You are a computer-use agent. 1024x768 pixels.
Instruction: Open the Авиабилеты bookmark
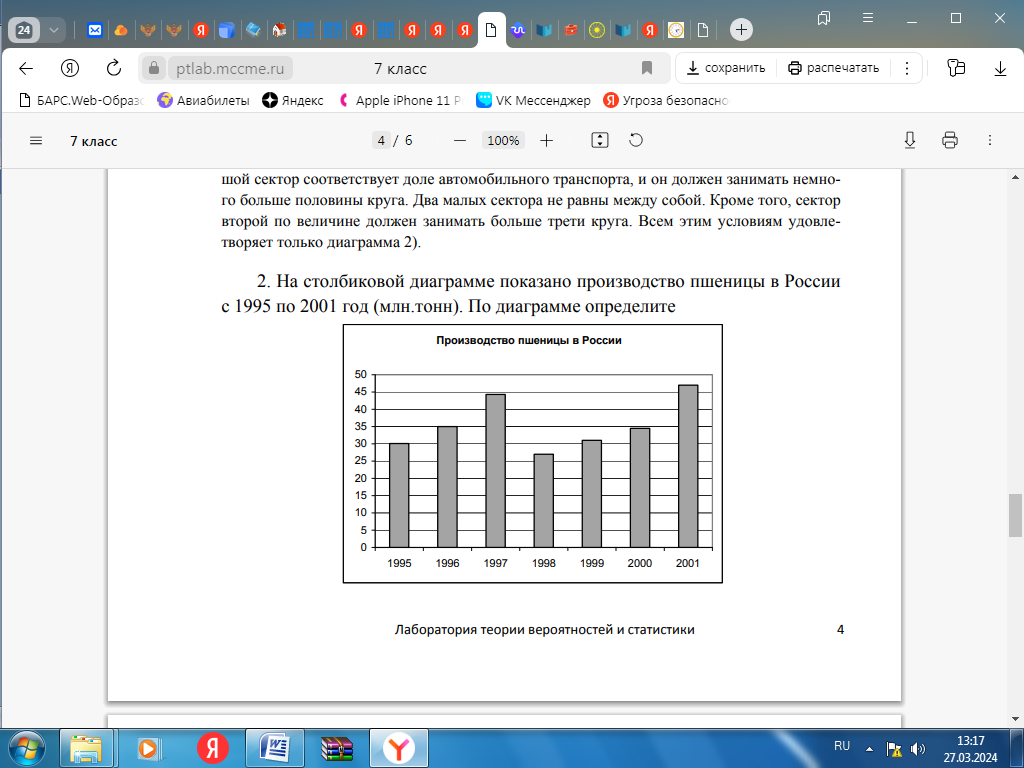[204, 100]
